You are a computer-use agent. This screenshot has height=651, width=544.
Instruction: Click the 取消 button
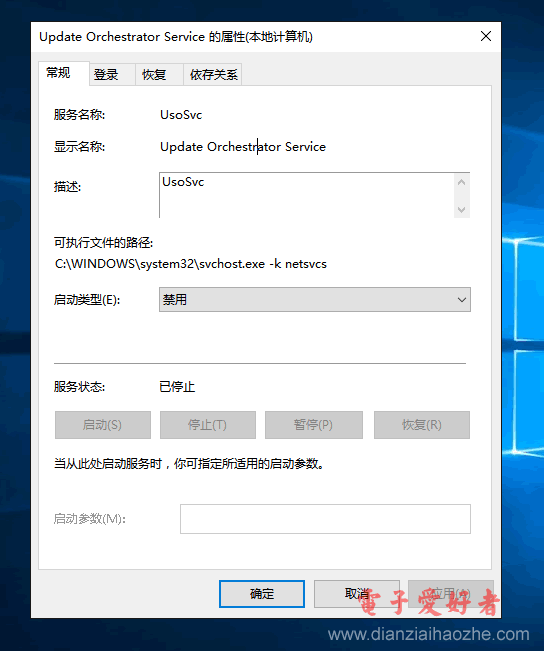pos(357,594)
